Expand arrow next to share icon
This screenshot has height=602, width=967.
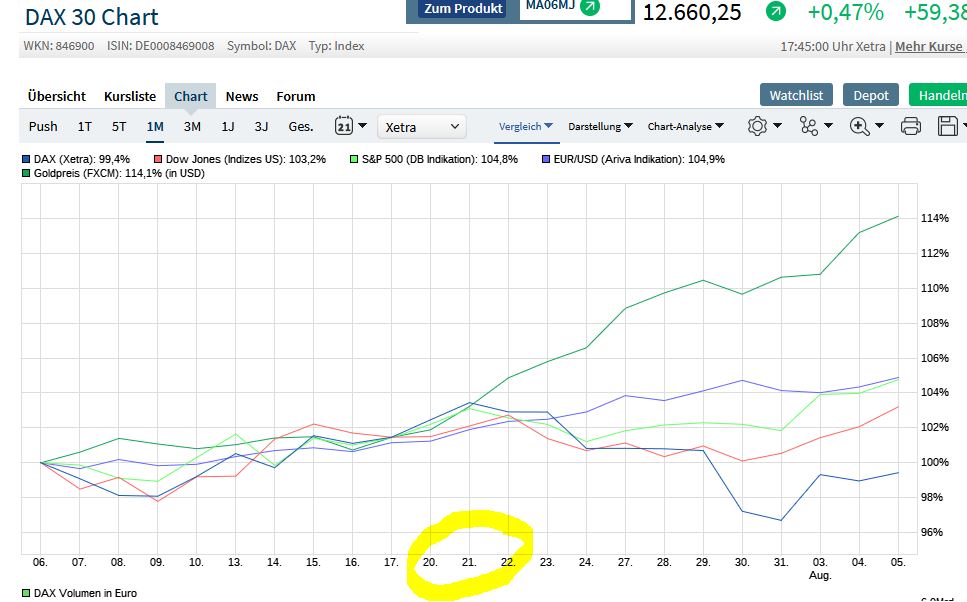(828, 126)
